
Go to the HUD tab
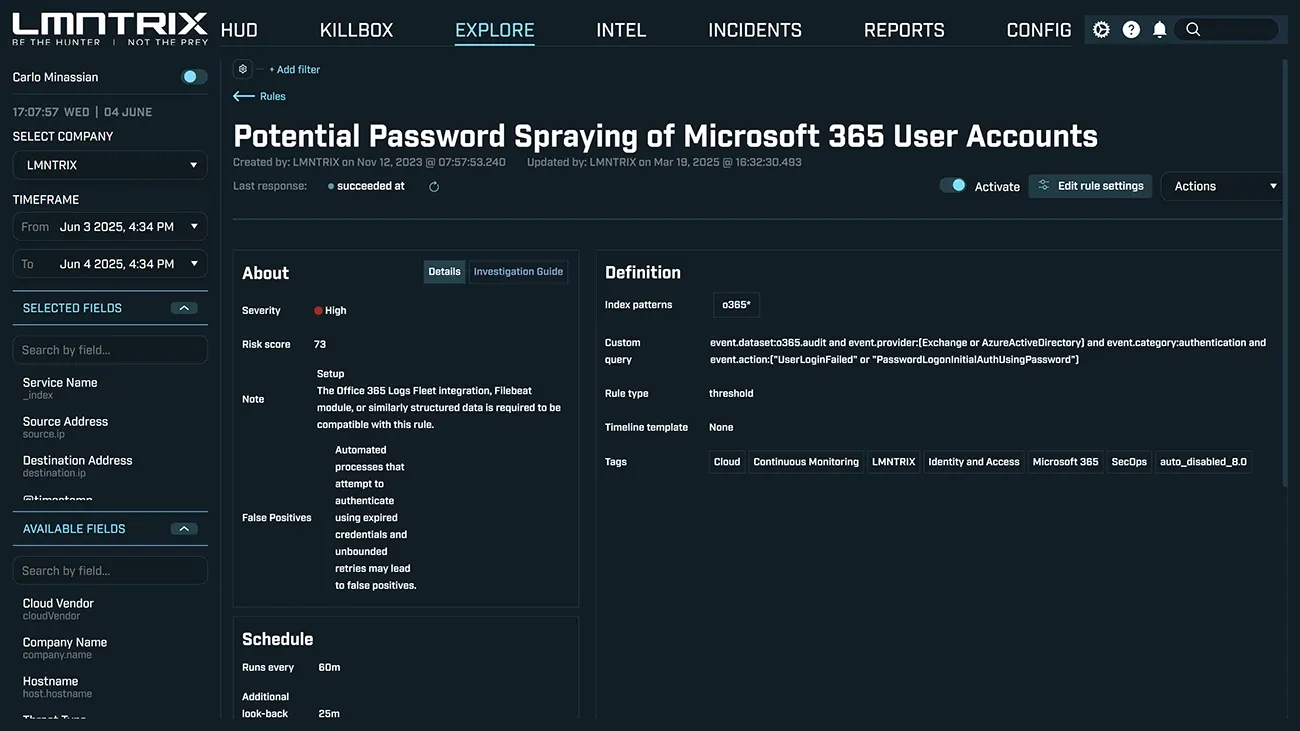(x=239, y=30)
